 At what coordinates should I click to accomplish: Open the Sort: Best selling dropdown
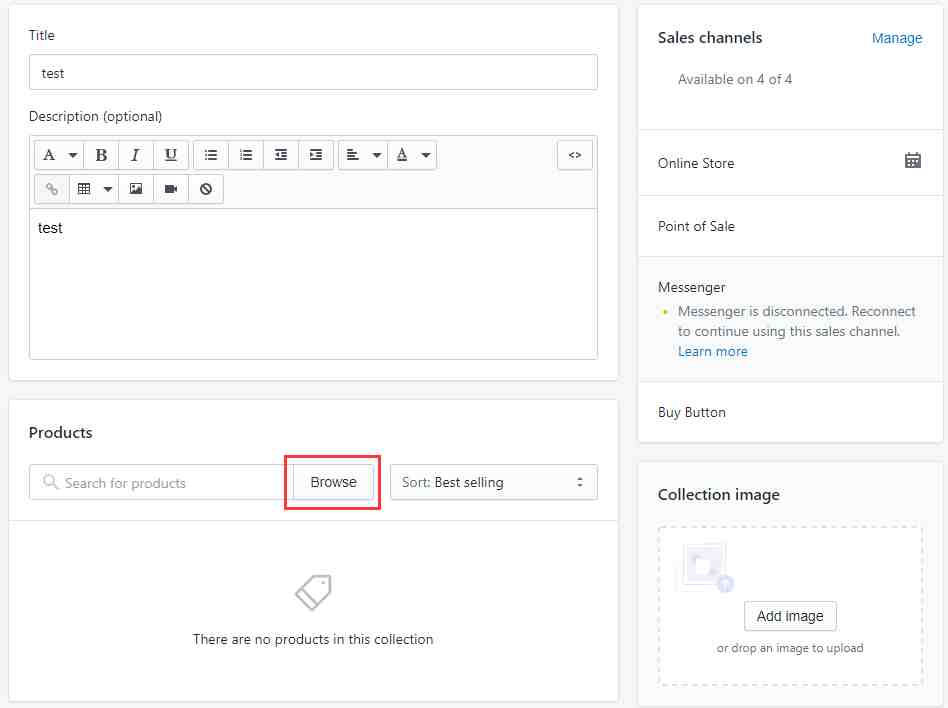click(493, 482)
